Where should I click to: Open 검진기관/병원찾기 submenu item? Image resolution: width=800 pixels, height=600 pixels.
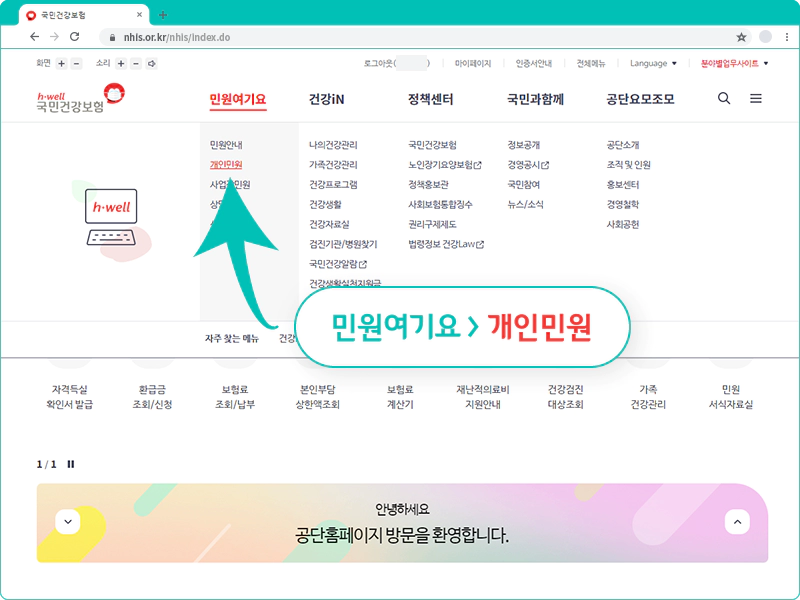[343, 244]
